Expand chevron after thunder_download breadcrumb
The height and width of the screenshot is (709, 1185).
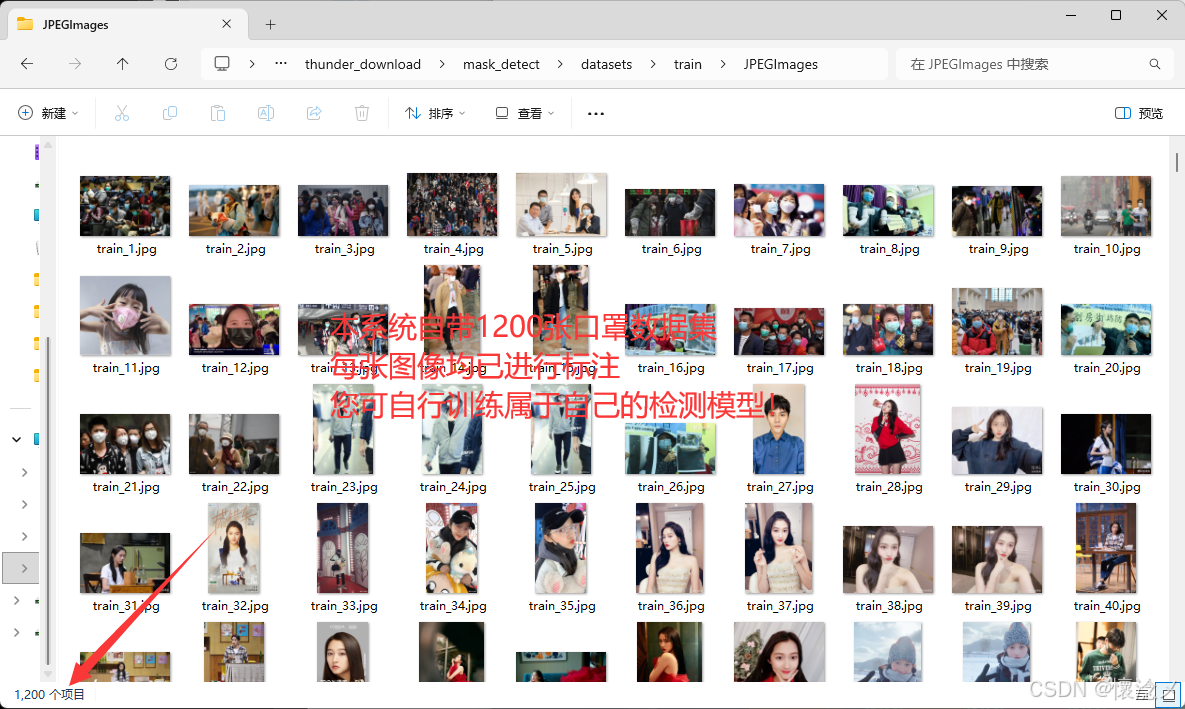(x=442, y=64)
